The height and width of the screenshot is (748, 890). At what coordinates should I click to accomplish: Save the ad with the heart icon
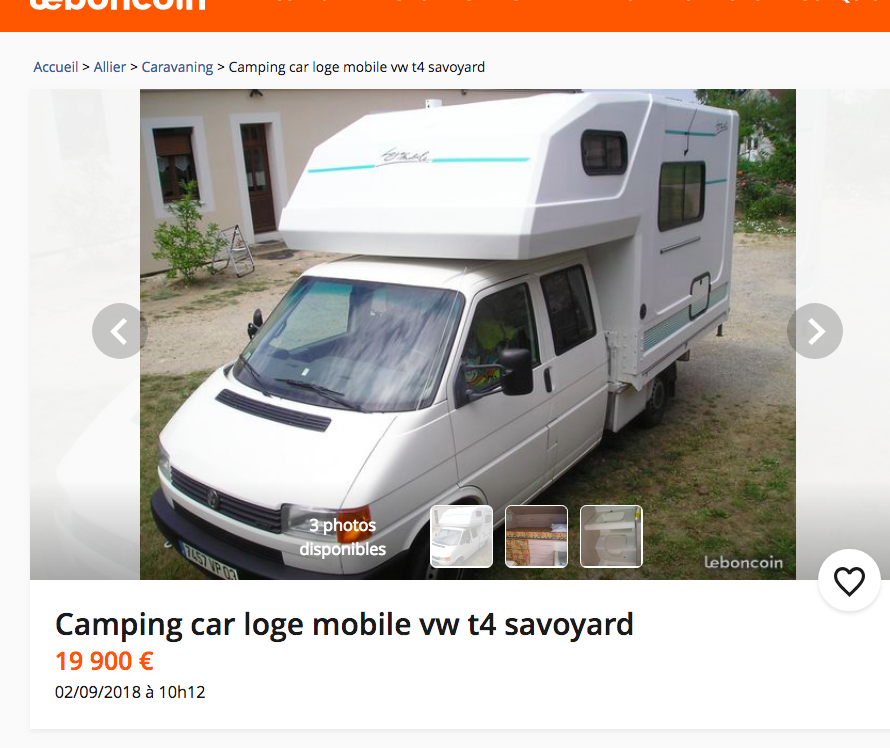[x=849, y=581]
